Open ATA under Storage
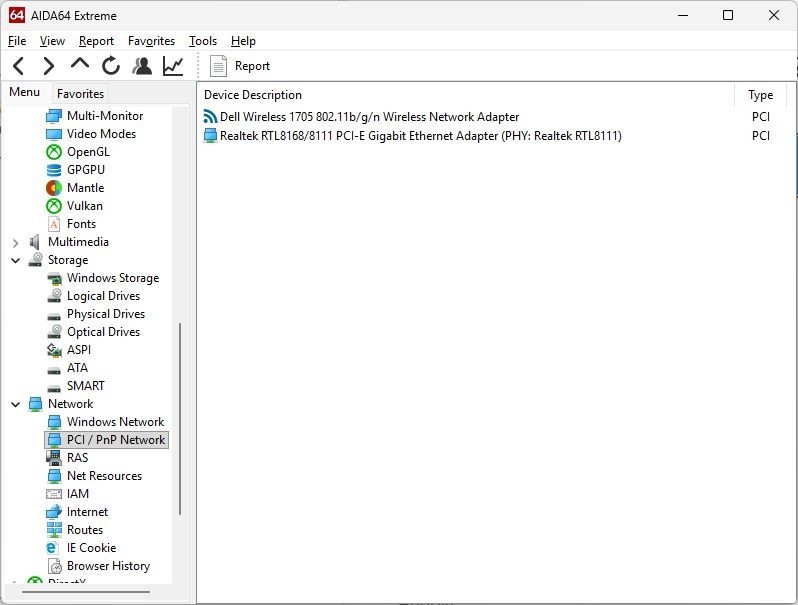 tap(77, 368)
